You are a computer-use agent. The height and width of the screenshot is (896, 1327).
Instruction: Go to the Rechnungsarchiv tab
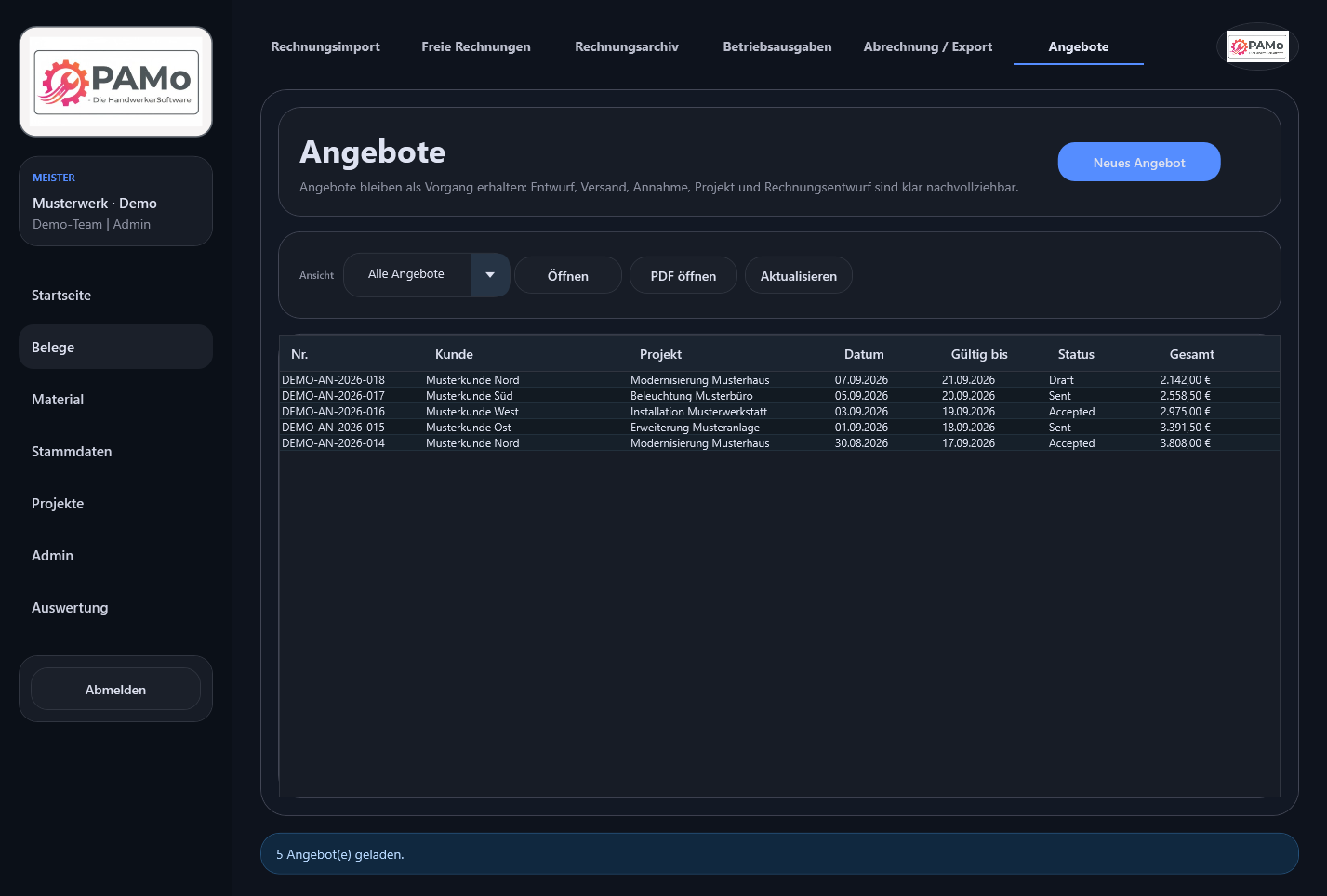coord(627,46)
